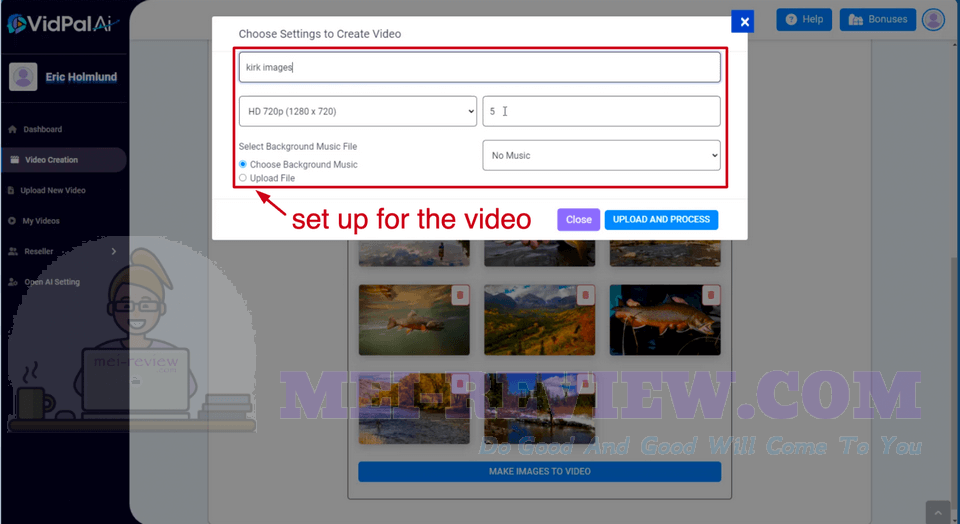
Task: Select the autumn mountain valley thumbnail
Action: click(x=539, y=320)
